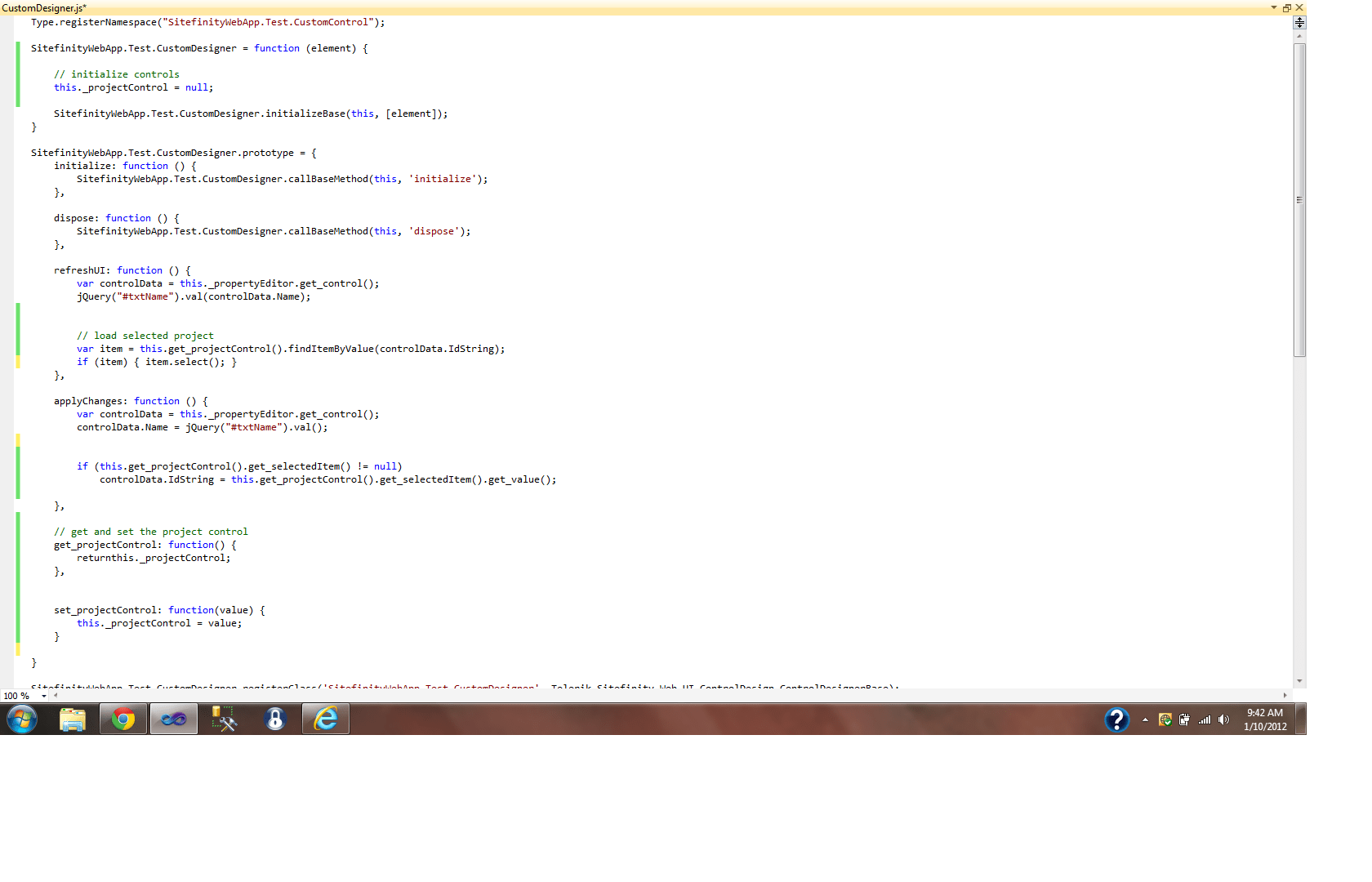Viewport: 1372px width, 882px height.
Task: Click the findItemByValue(controlData.IdString) line
Action: 291,349
